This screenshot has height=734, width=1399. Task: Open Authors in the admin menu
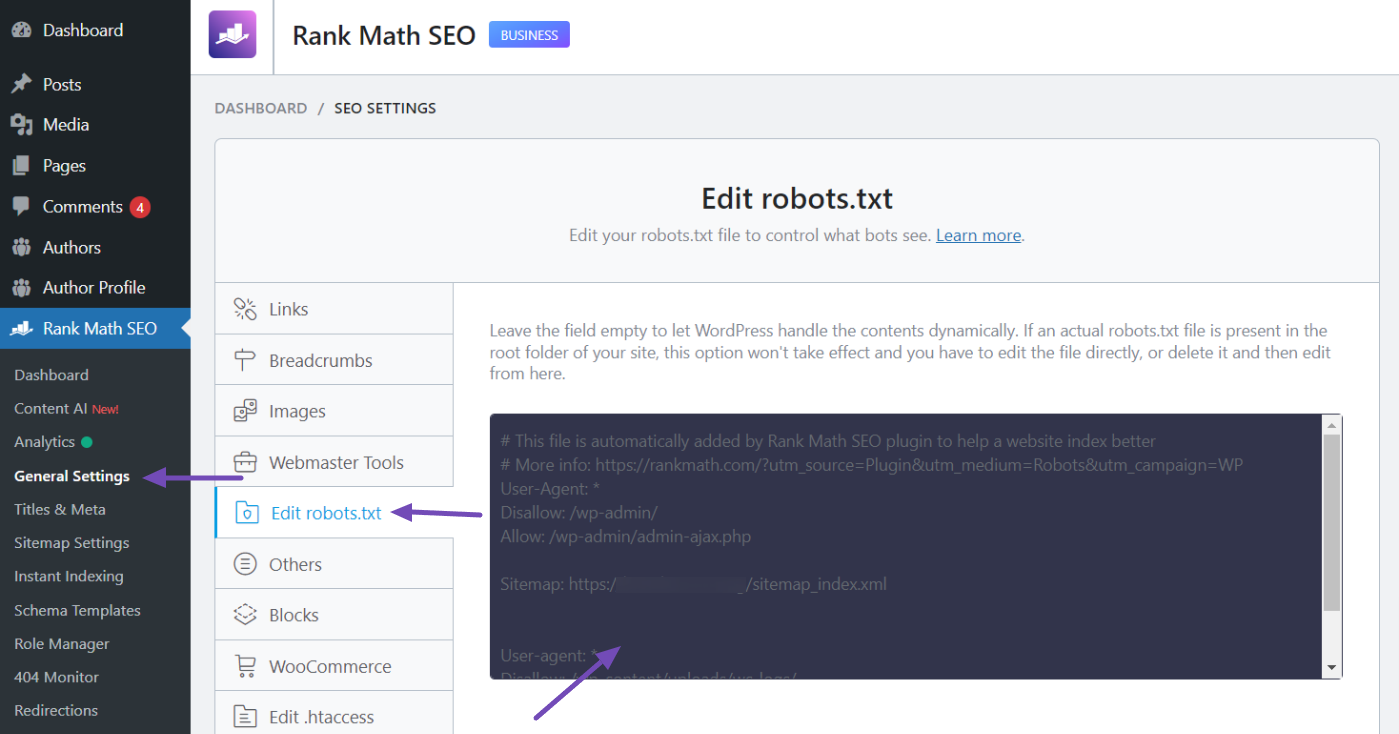[x=95, y=247]
